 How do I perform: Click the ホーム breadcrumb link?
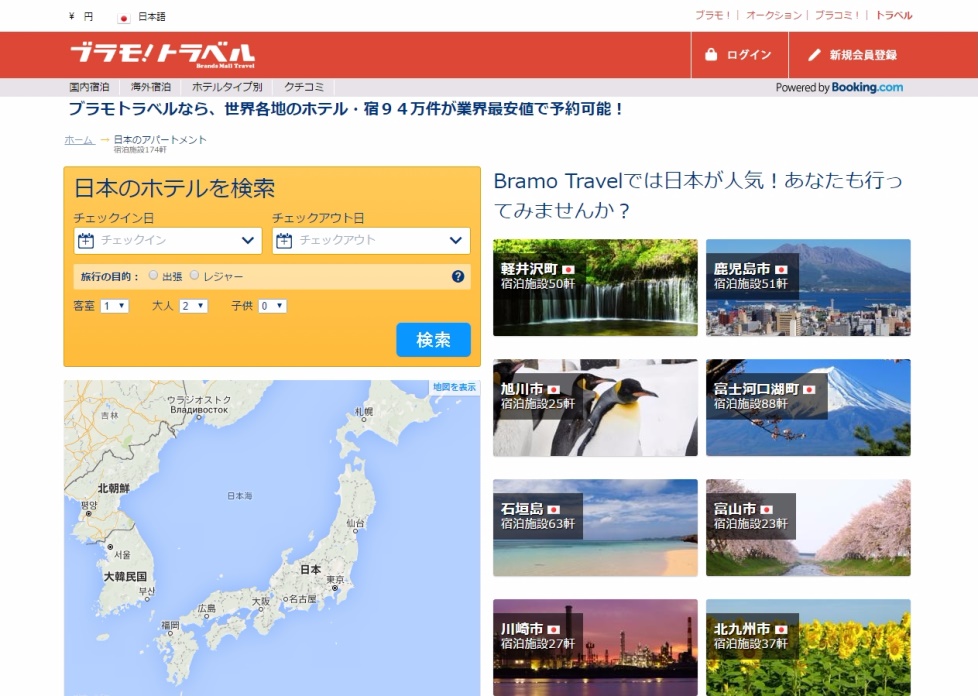click(79, 140)
